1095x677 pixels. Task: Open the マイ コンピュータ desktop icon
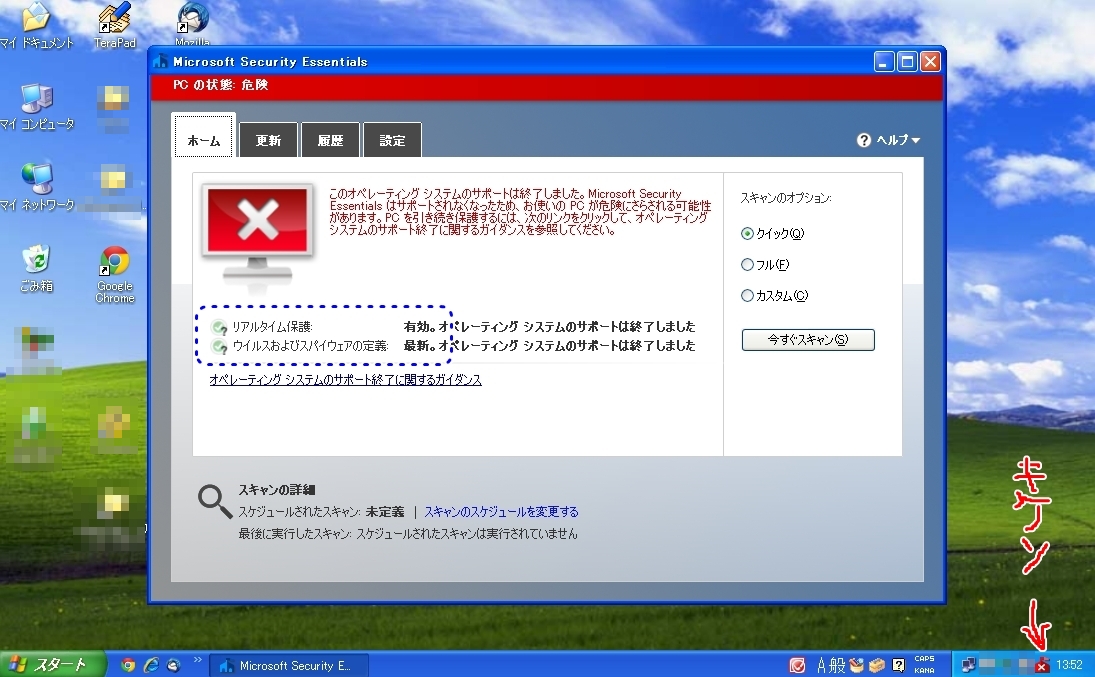(x=36, y=107)
